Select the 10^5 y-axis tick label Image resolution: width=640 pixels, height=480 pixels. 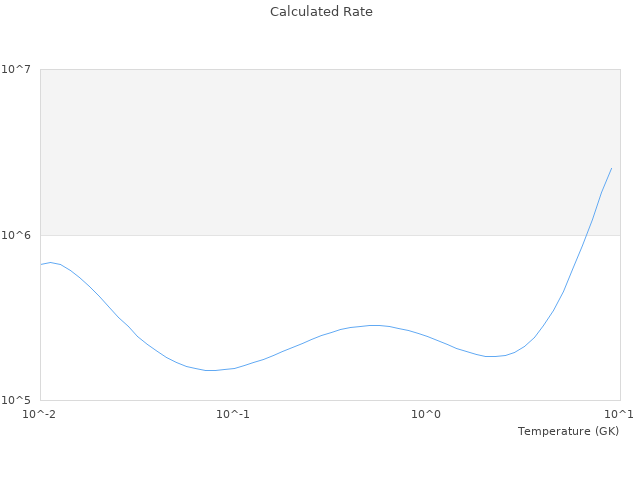[18, 401]
